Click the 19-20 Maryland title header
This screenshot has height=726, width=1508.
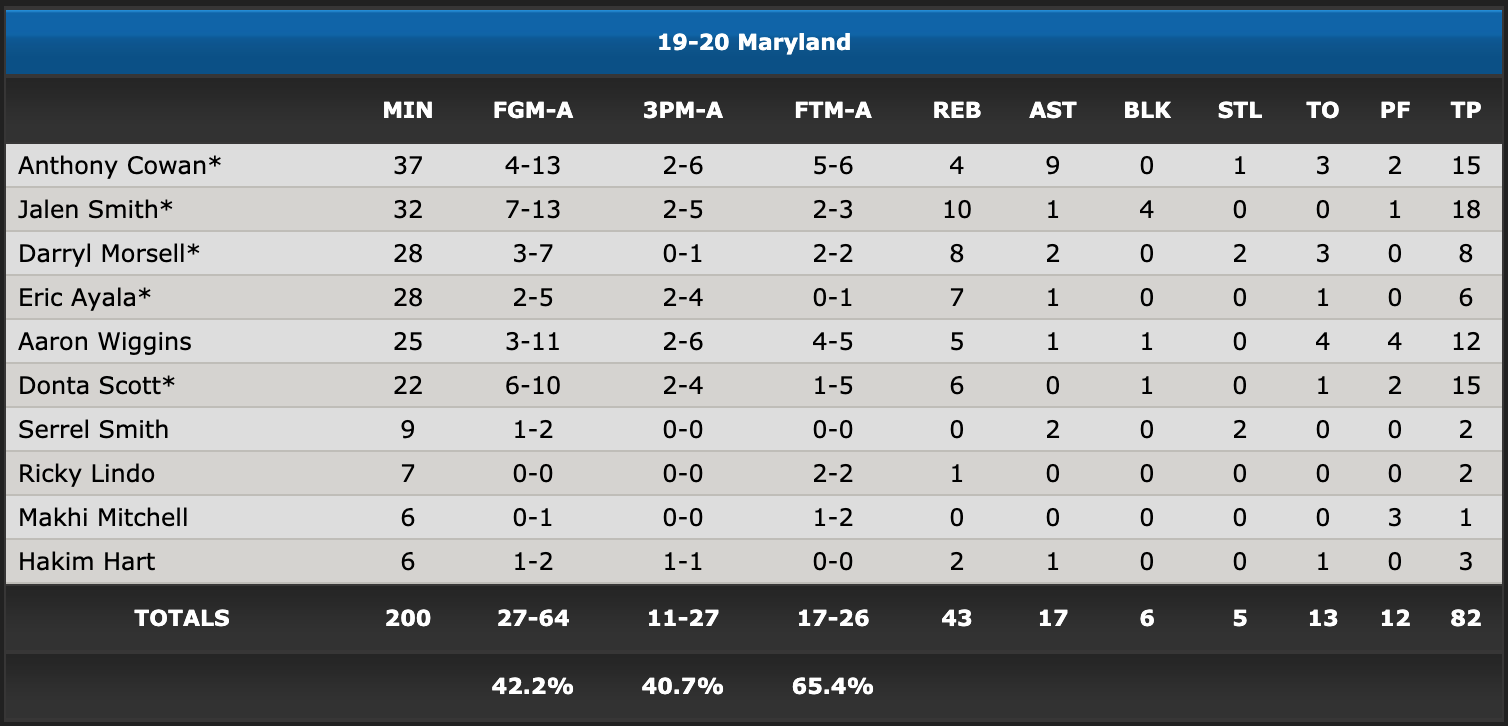coord(754,42)
